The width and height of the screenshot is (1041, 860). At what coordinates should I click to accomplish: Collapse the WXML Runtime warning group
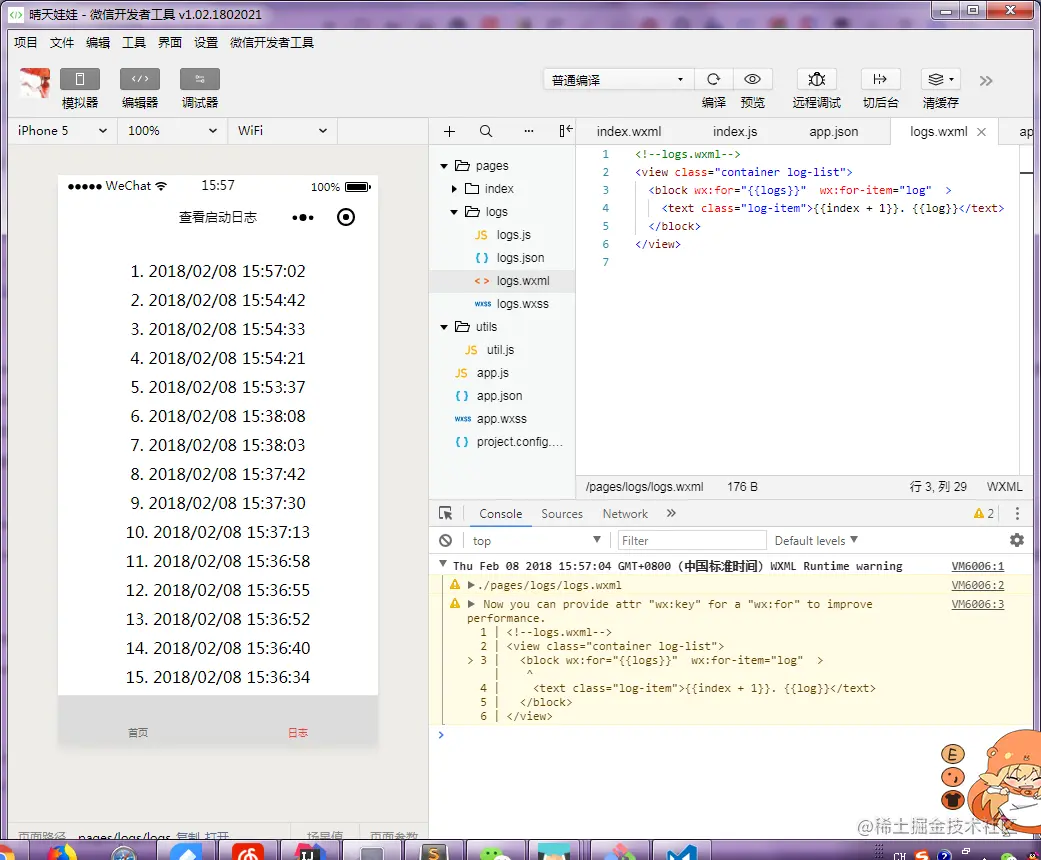443,564
